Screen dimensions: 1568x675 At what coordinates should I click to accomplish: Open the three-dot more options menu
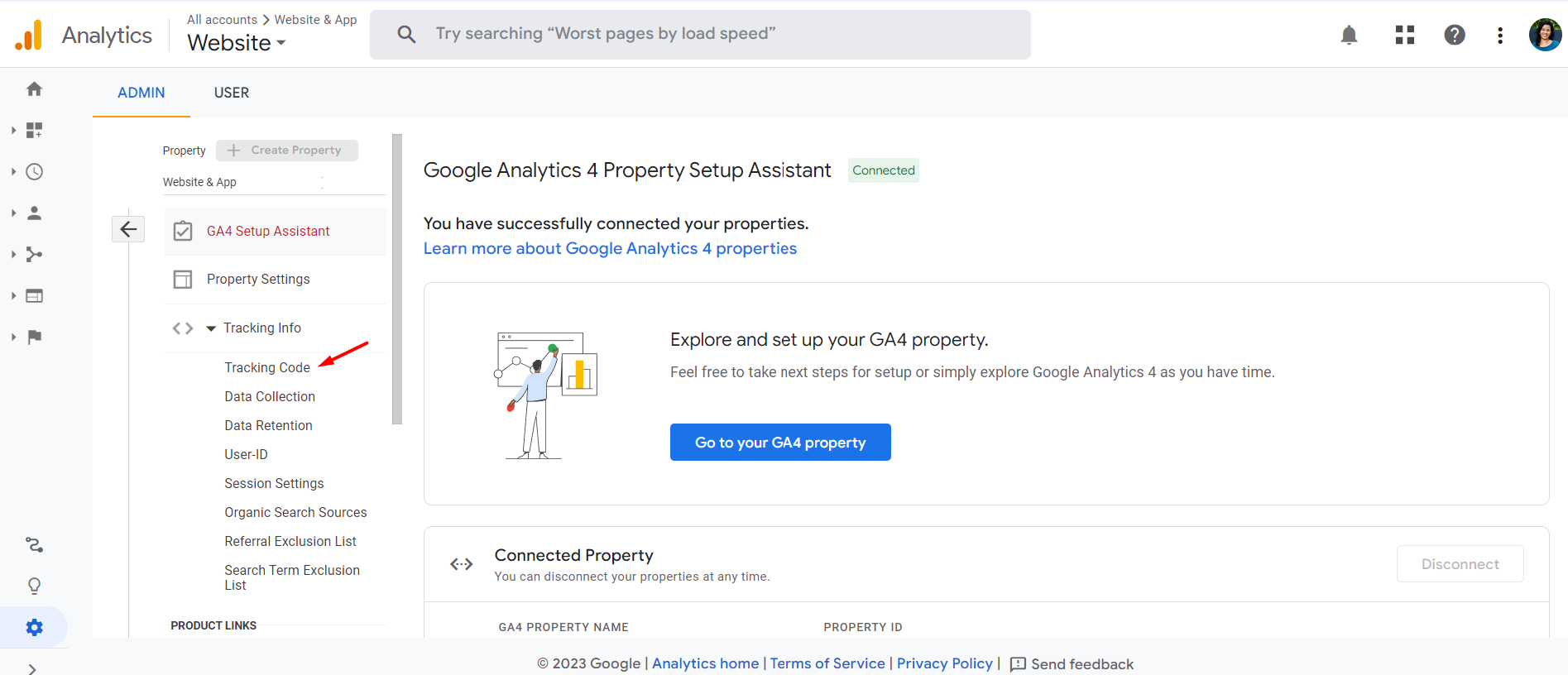click(x=1499, y=35)
